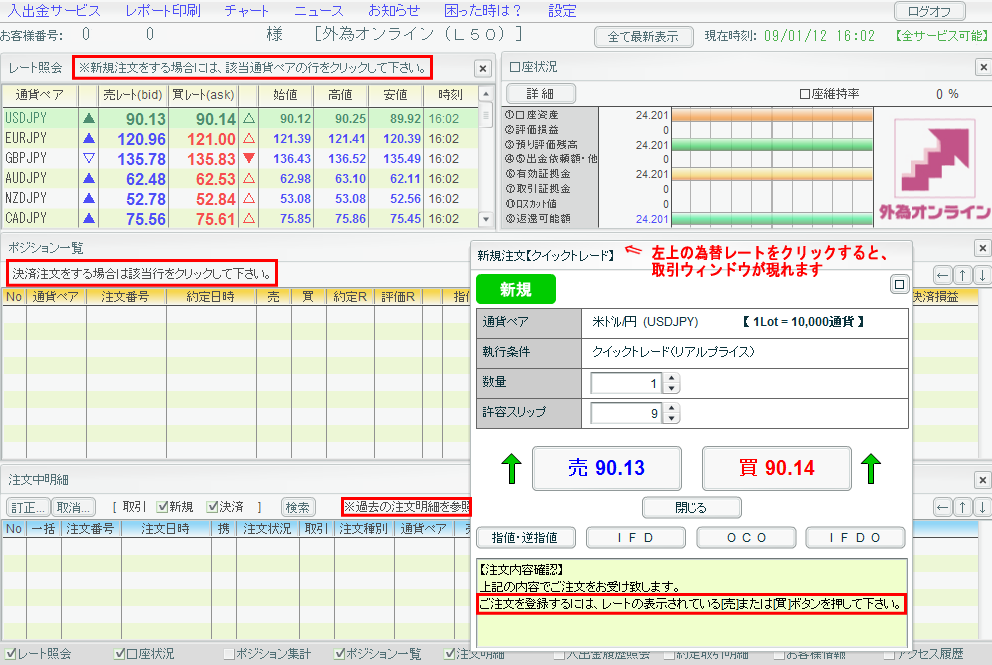Image resolution: width=992 pixels, height=665 pixels.
Task: Click the green 新規 button
Action: tap(516, 289)
